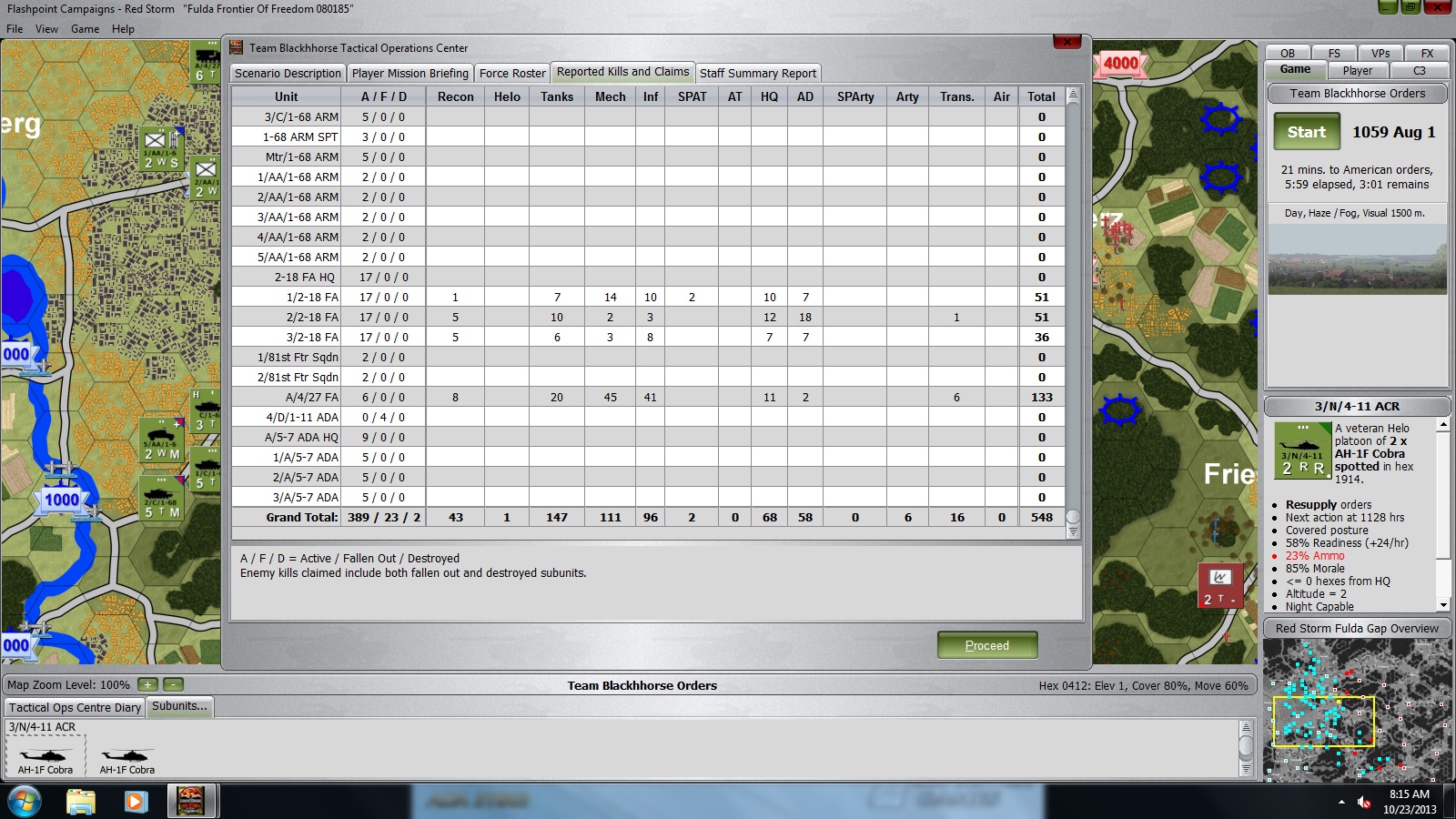Select the 2 W S infantry counter on map
1456x819 pixels.
tap(162, 151)
